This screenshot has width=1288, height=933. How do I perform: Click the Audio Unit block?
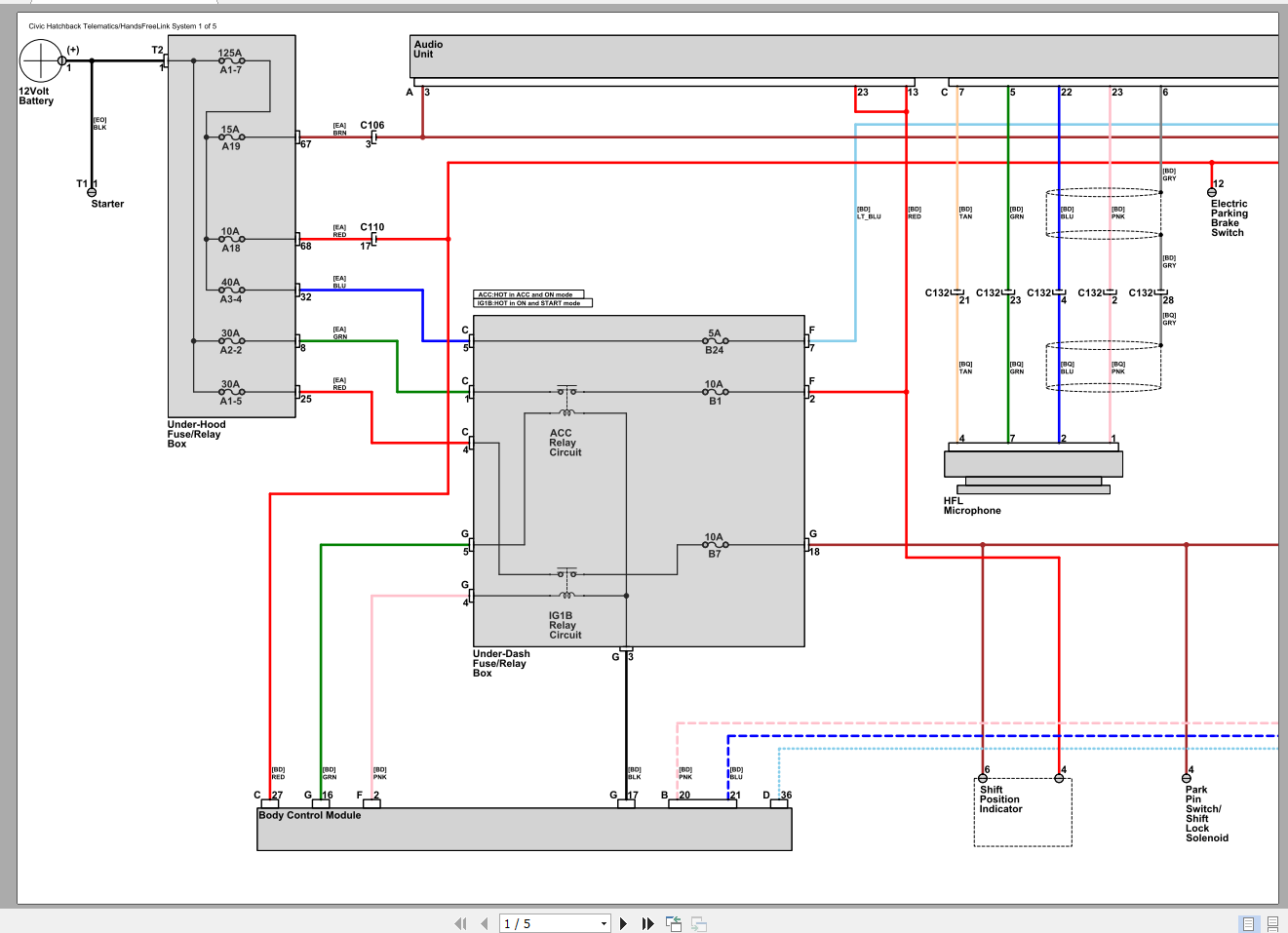[x=844, y=58]
